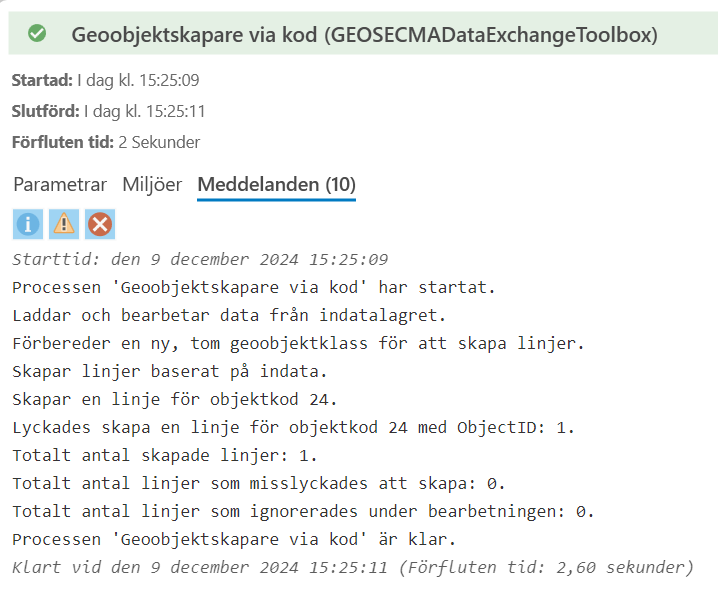The image size is (718, 599).
Task: Toggle the warning messages filter icon
Action: click(64, 224)
